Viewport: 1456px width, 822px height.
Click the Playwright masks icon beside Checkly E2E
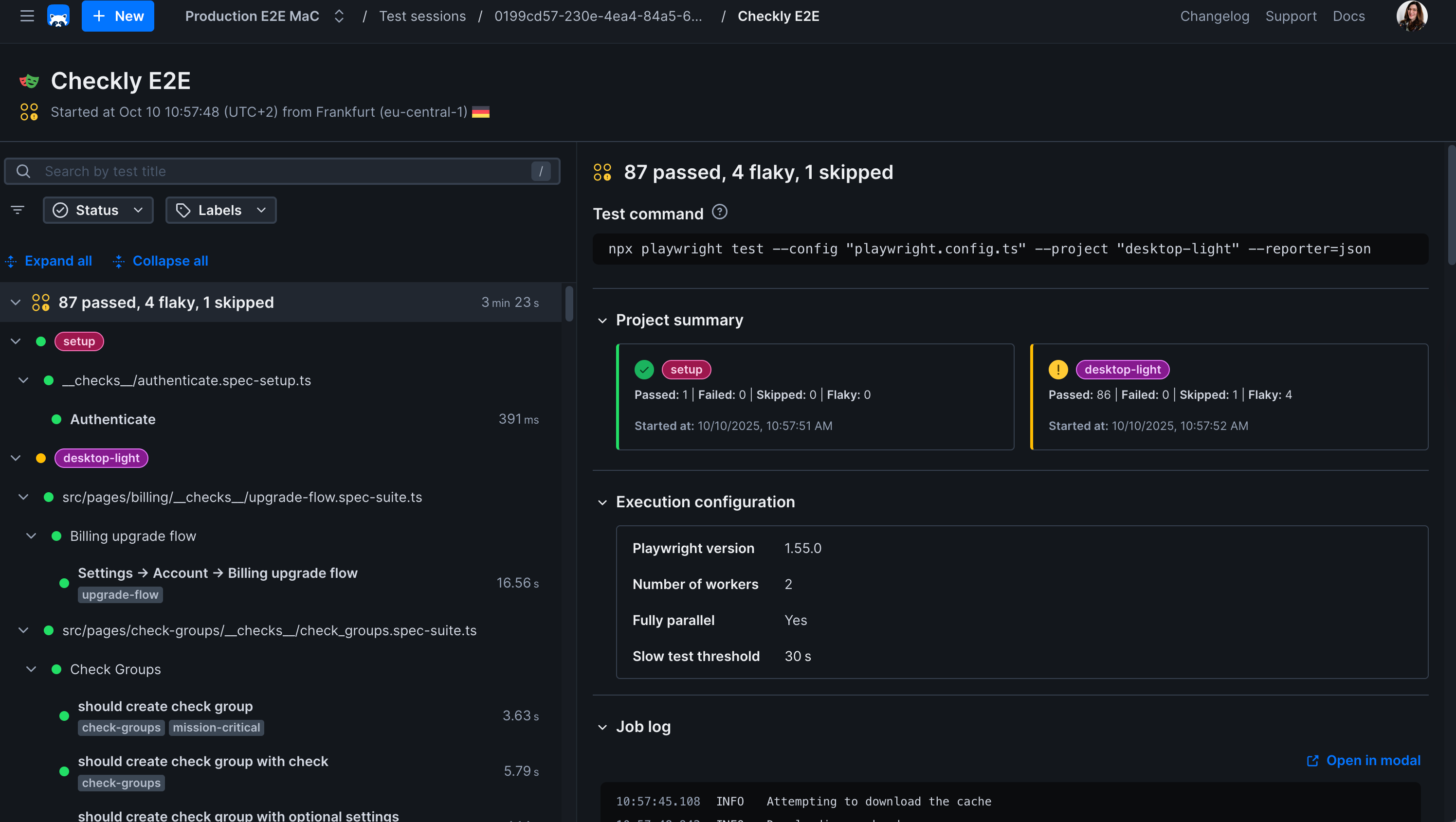(x=29, y=81)
